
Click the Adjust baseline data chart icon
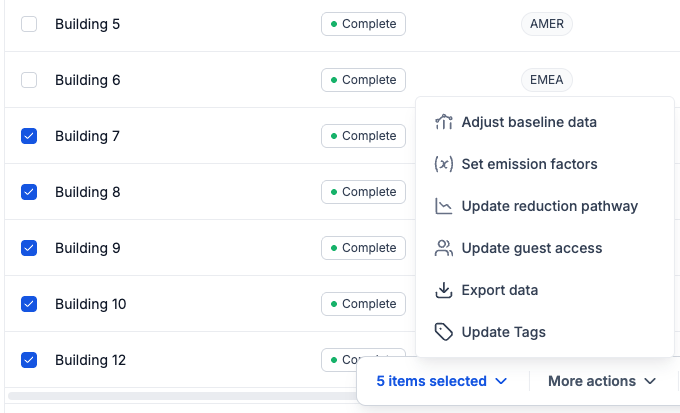[x=444, y=122]
